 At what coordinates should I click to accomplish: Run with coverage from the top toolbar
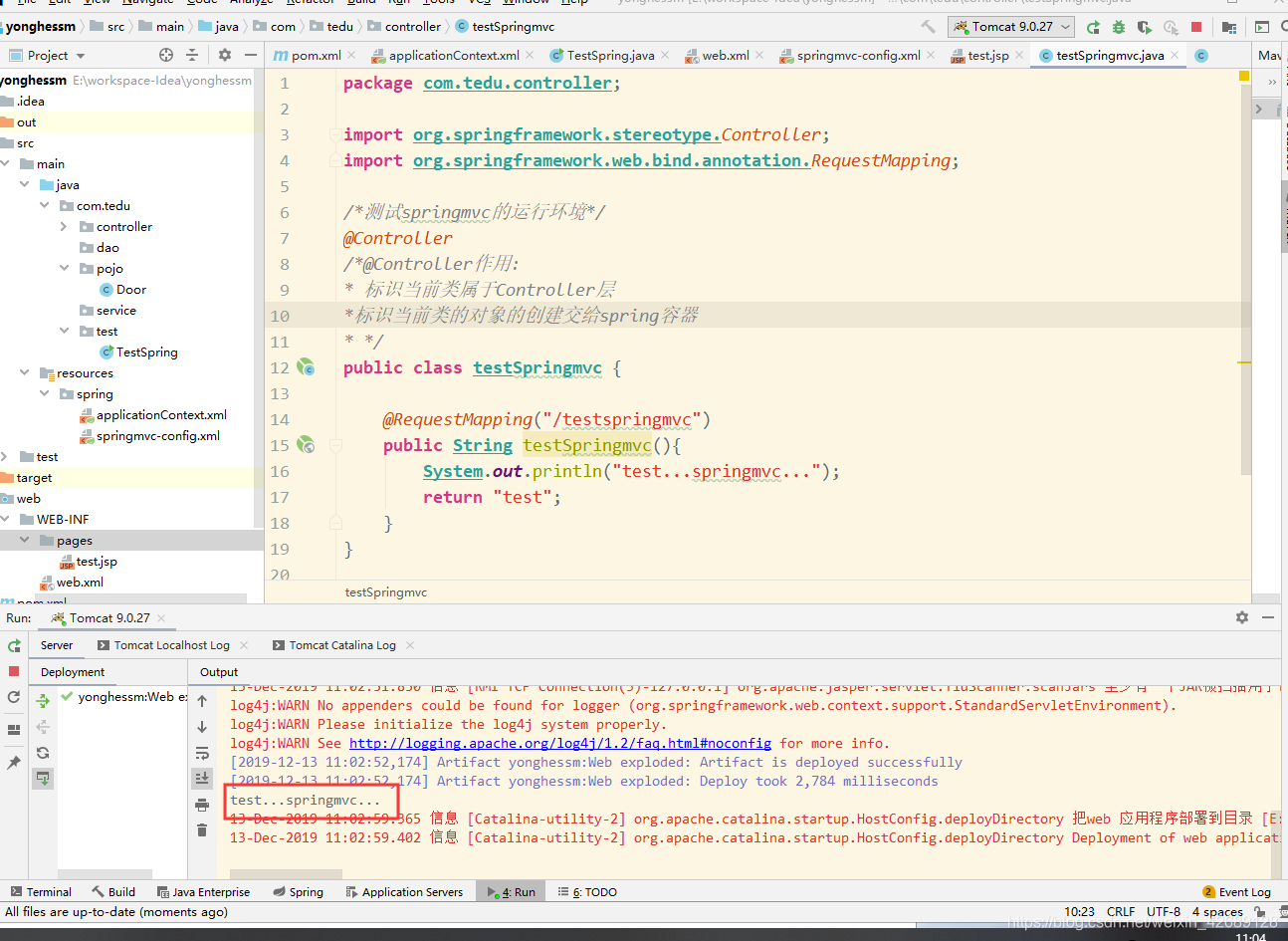coord(1145,27)
